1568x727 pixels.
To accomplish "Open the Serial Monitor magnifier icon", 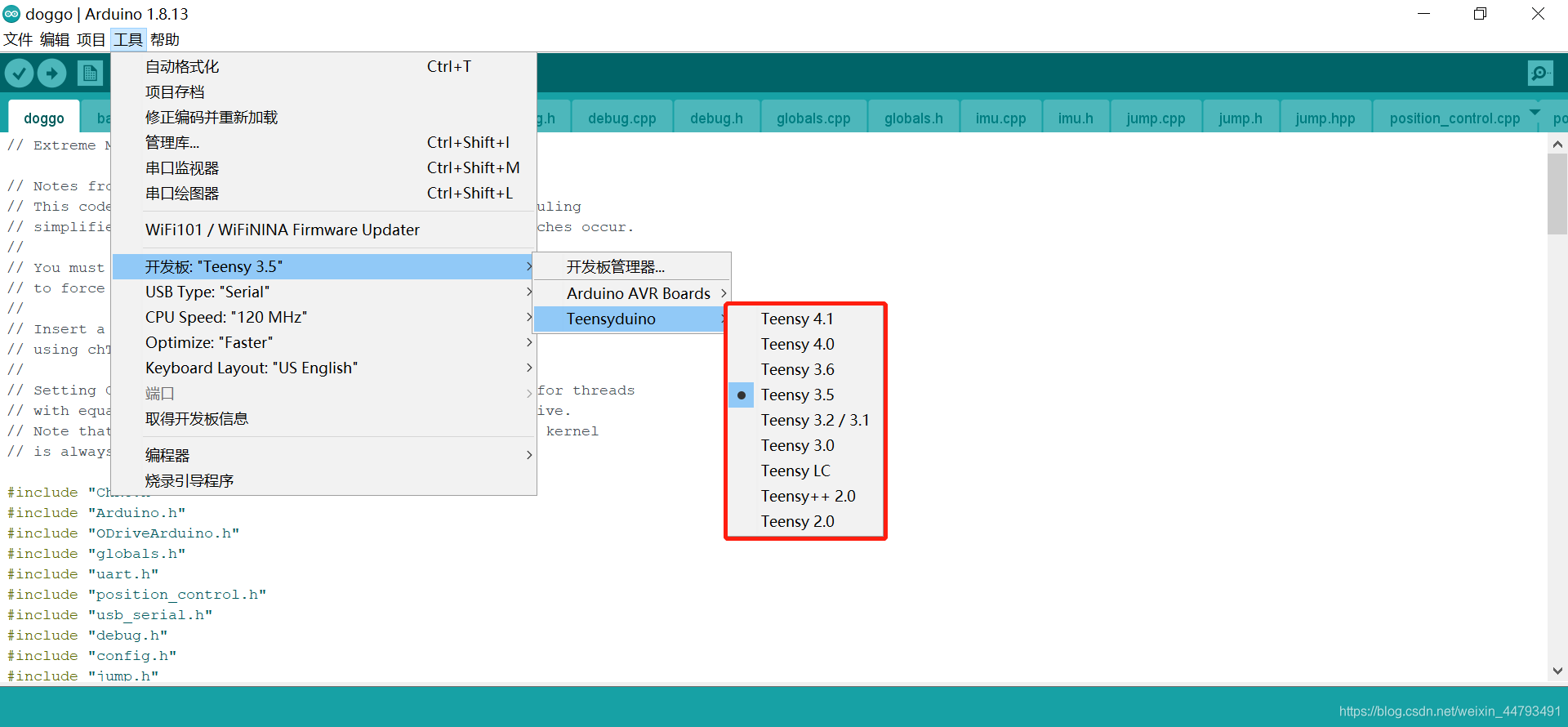I will pyautogui.click(x=1540, y=74).
